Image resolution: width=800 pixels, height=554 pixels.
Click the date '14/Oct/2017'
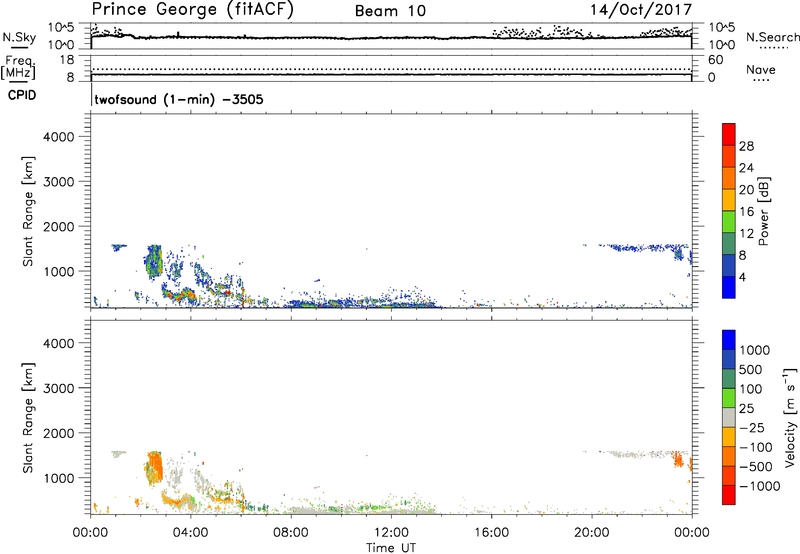(641, 10)
